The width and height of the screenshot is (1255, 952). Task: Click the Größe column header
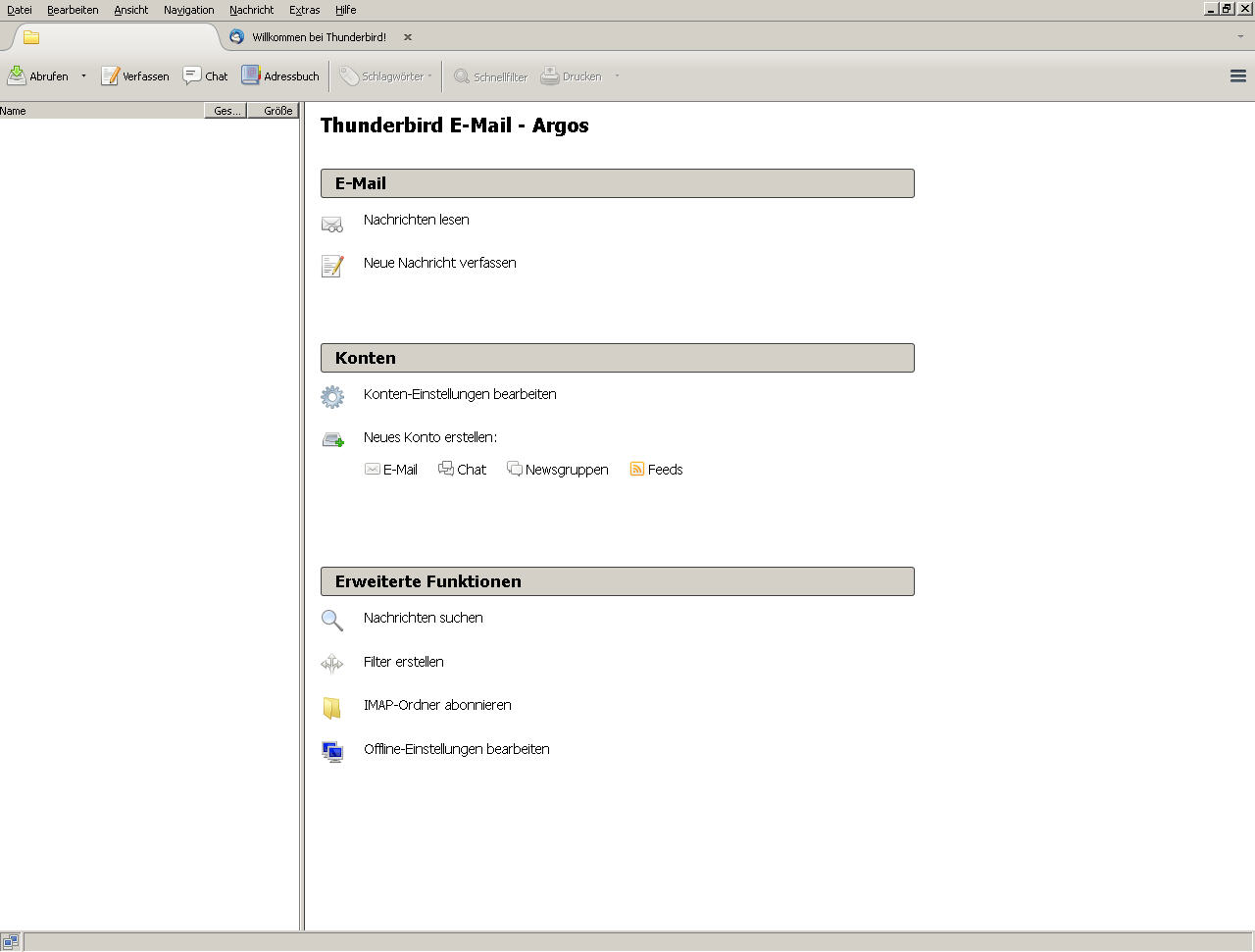(x=274, y=111)
